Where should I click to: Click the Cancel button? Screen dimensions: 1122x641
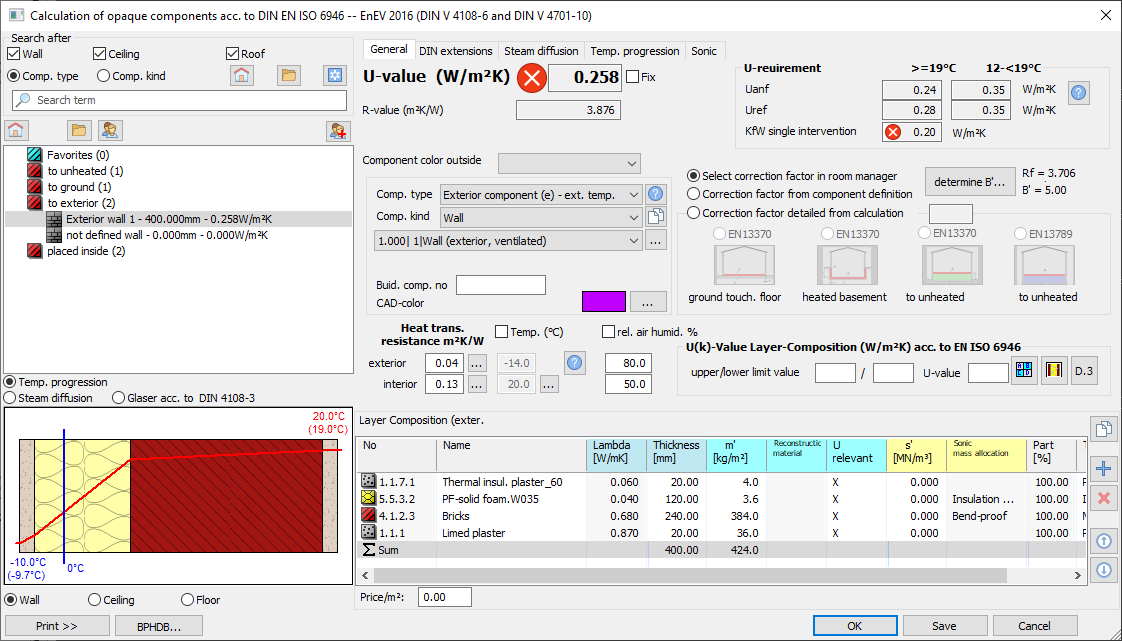point(1035,625)
